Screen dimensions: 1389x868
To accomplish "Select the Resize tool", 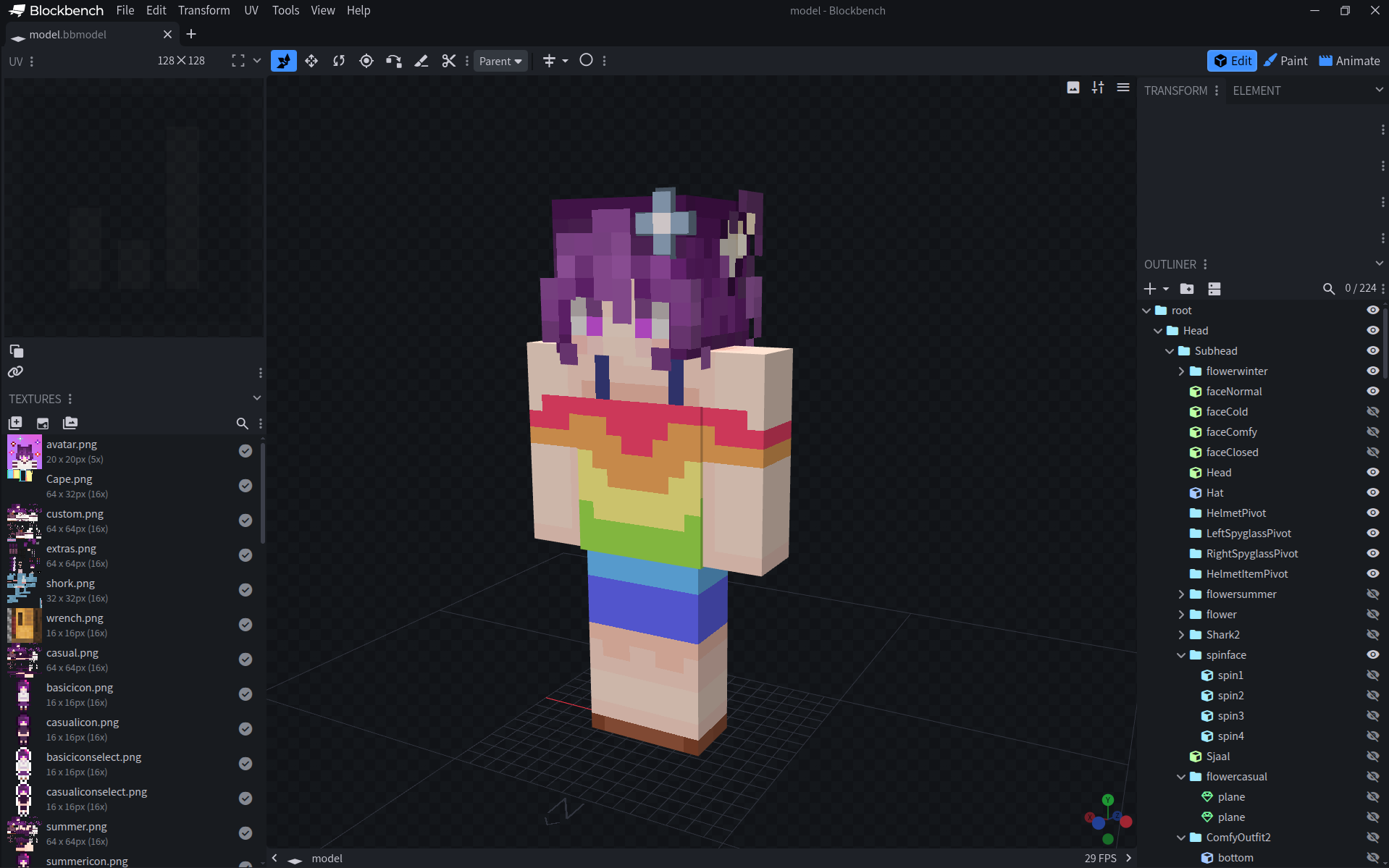I will pos(311,61).
